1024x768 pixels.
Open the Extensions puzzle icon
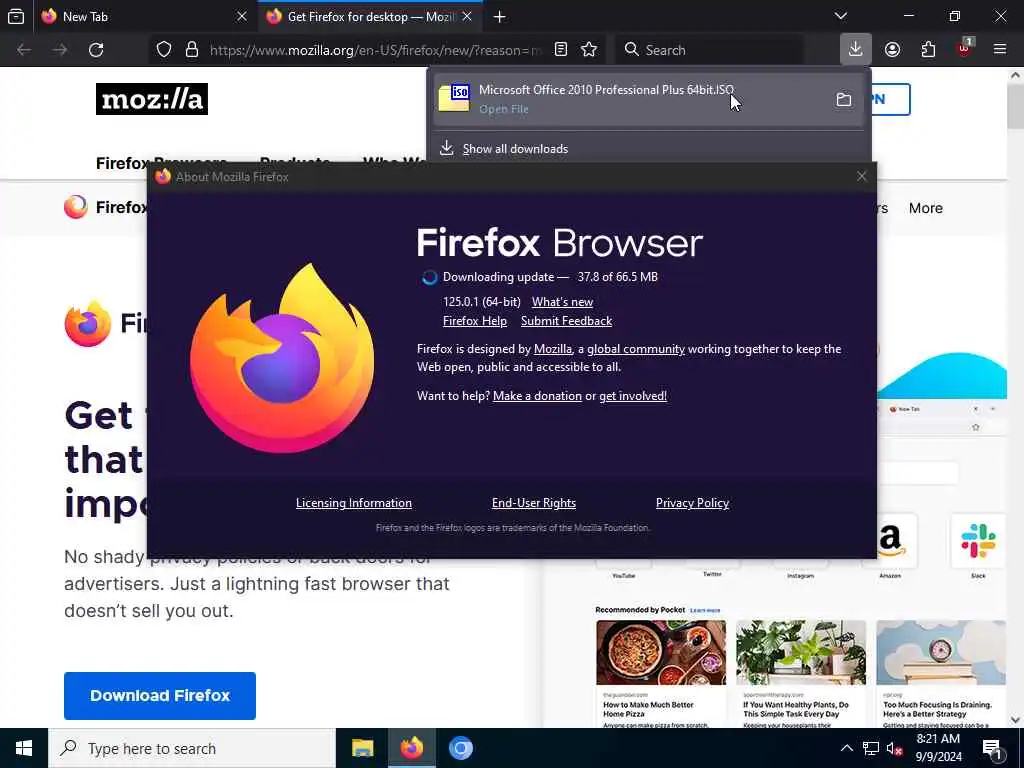(928, 50)
